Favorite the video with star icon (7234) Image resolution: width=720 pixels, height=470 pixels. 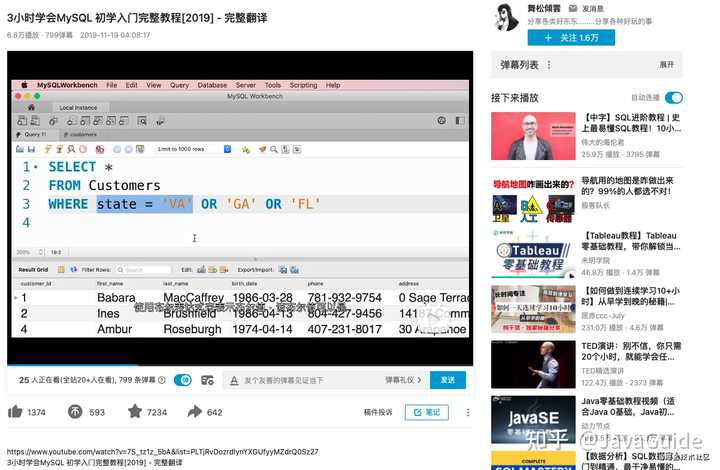[x=135, y=411]
